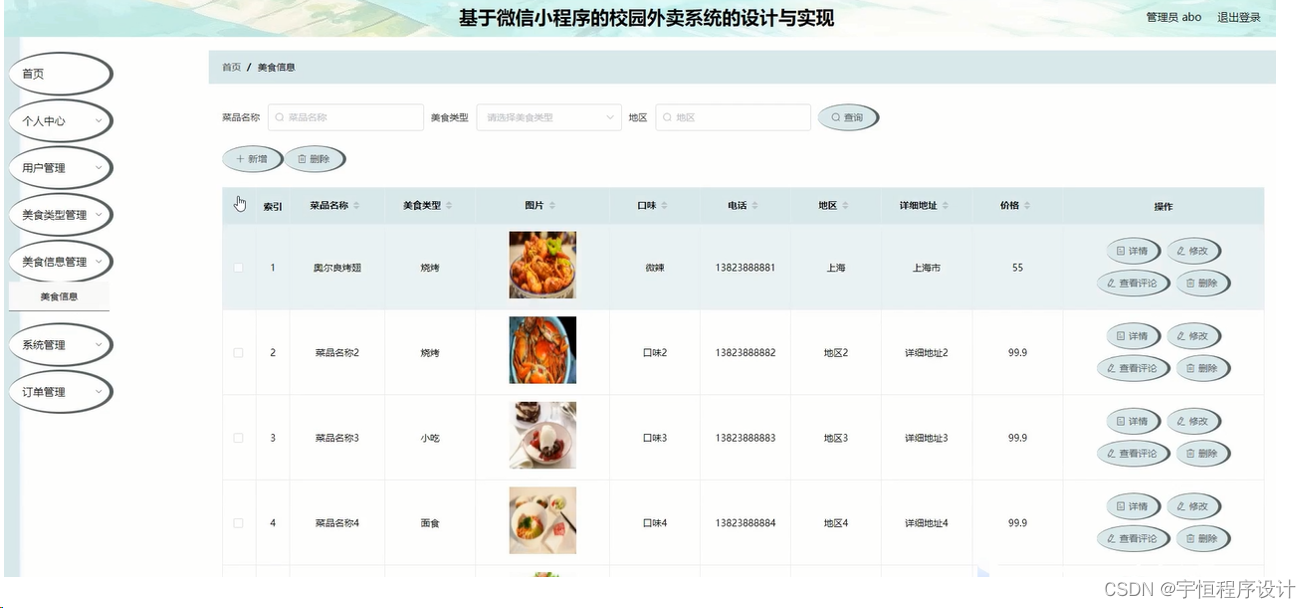Toggle the select-all checkbox in table header
1311x608 pixels.
(238, 206)
